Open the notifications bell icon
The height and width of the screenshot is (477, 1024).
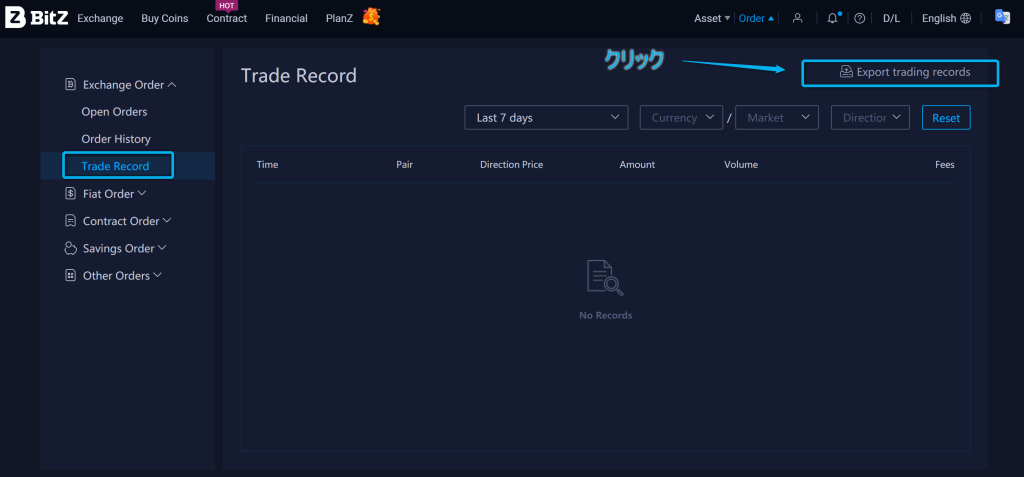pos(832,18)
